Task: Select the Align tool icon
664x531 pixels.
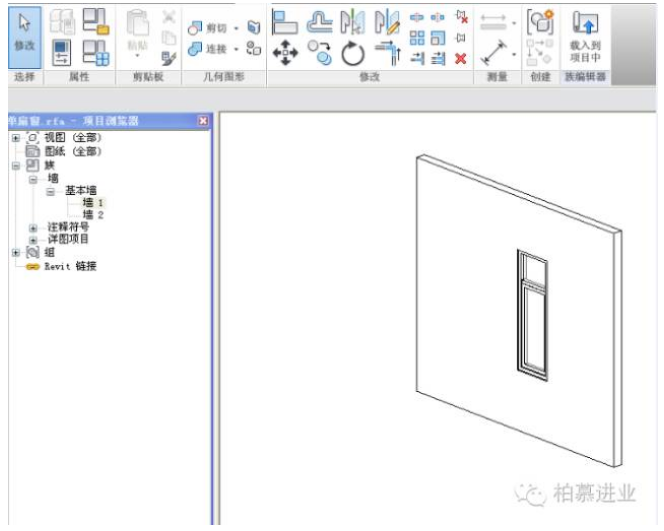Action: point(285,22)
